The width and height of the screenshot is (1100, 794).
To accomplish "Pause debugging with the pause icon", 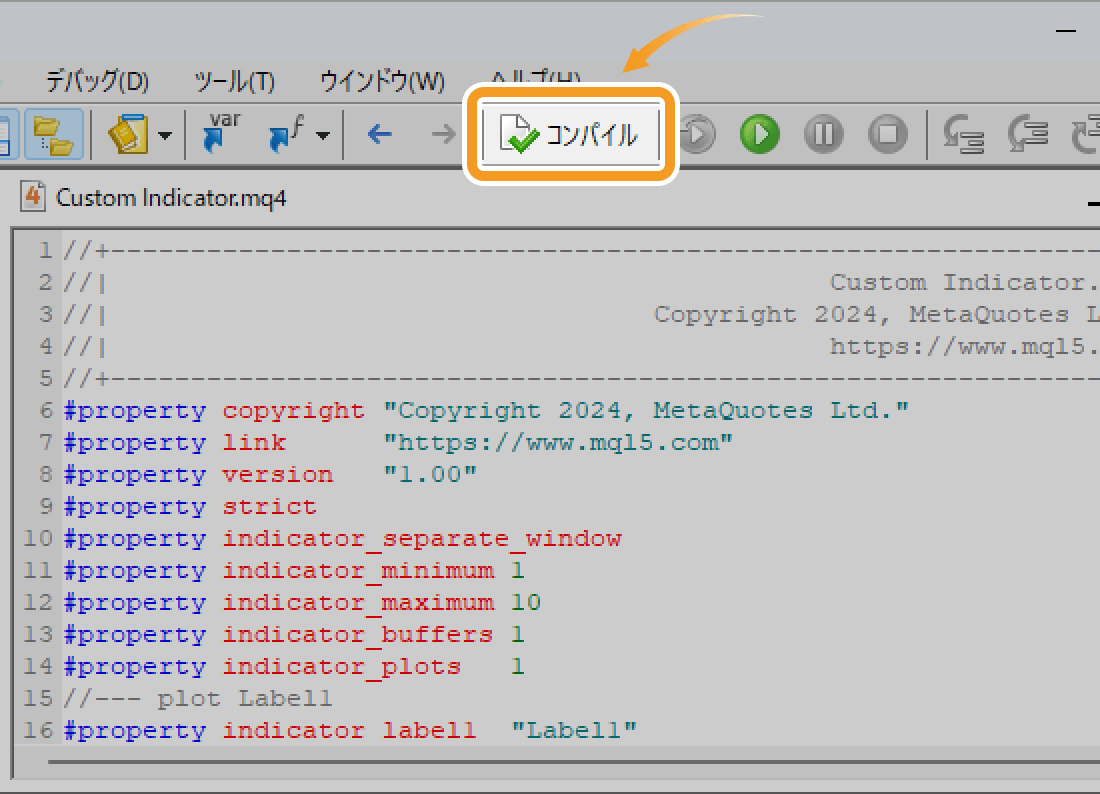I will click(824, 134).
